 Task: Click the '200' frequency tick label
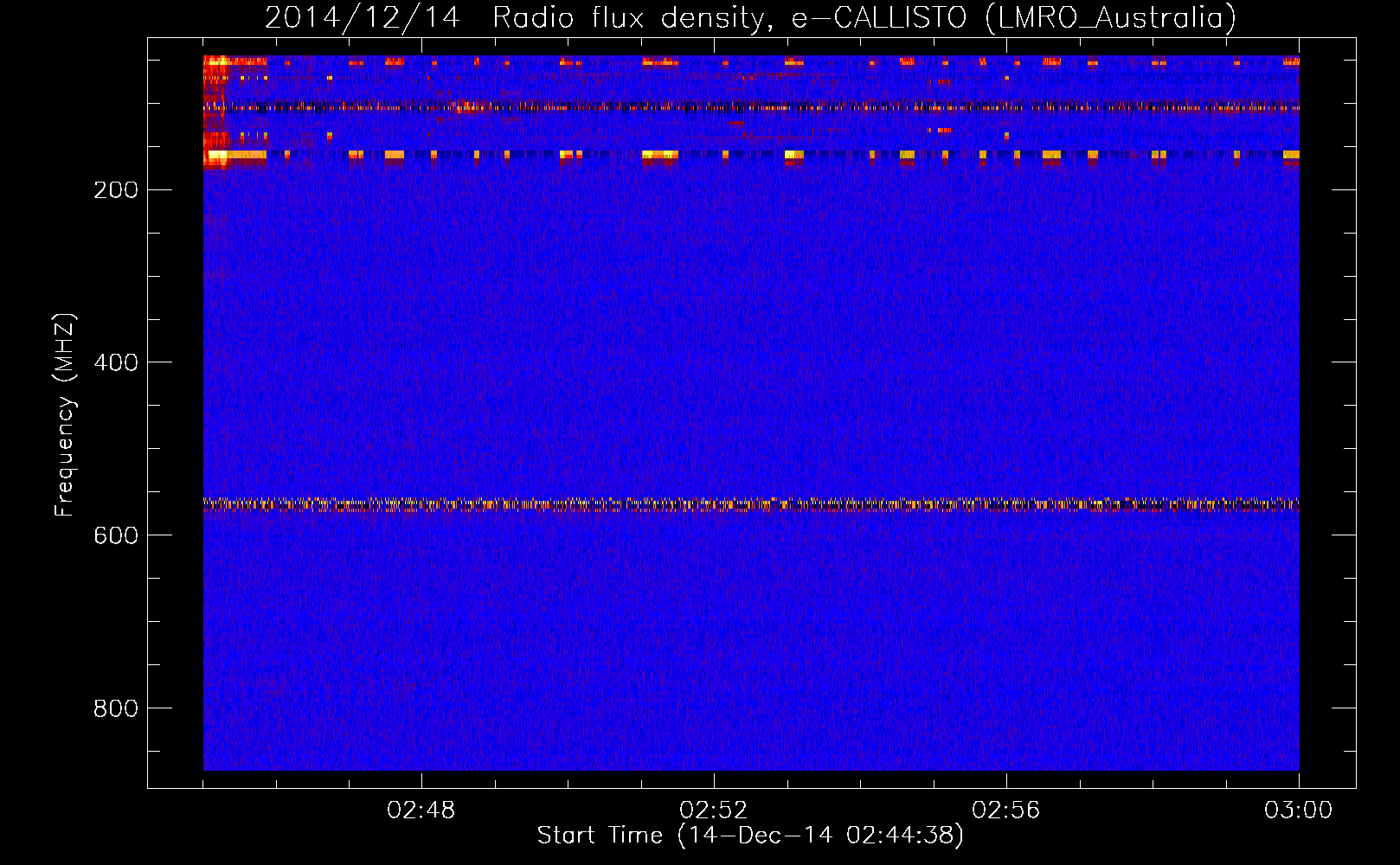116,190
